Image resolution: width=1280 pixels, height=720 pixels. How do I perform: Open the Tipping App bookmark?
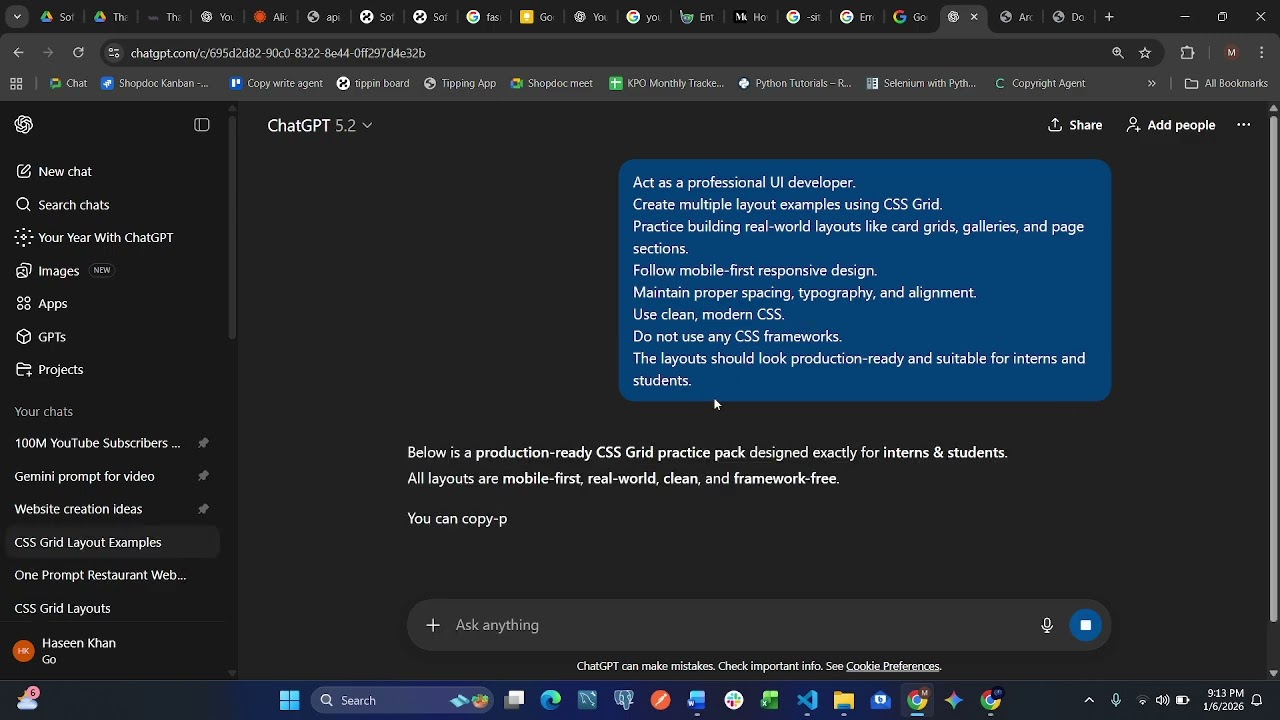point(460,84)
